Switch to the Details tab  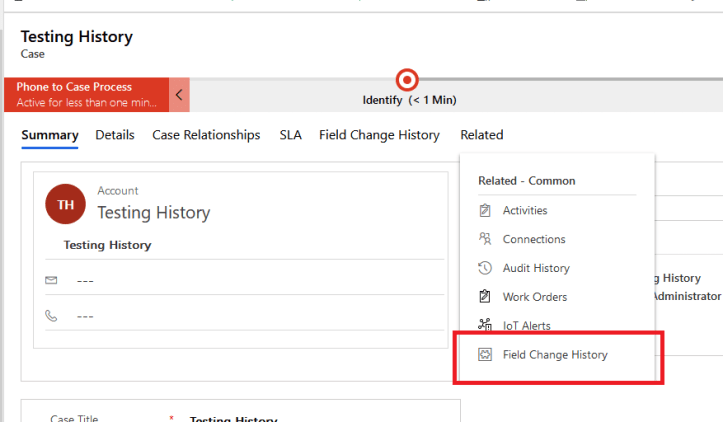click(x=115, y=135)
